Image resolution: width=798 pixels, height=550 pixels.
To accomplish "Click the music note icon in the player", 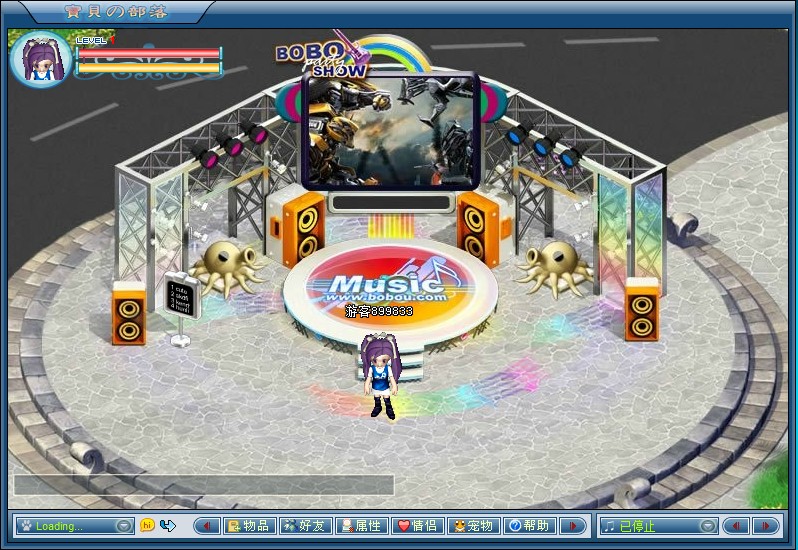I will click(x=609, y=526).
